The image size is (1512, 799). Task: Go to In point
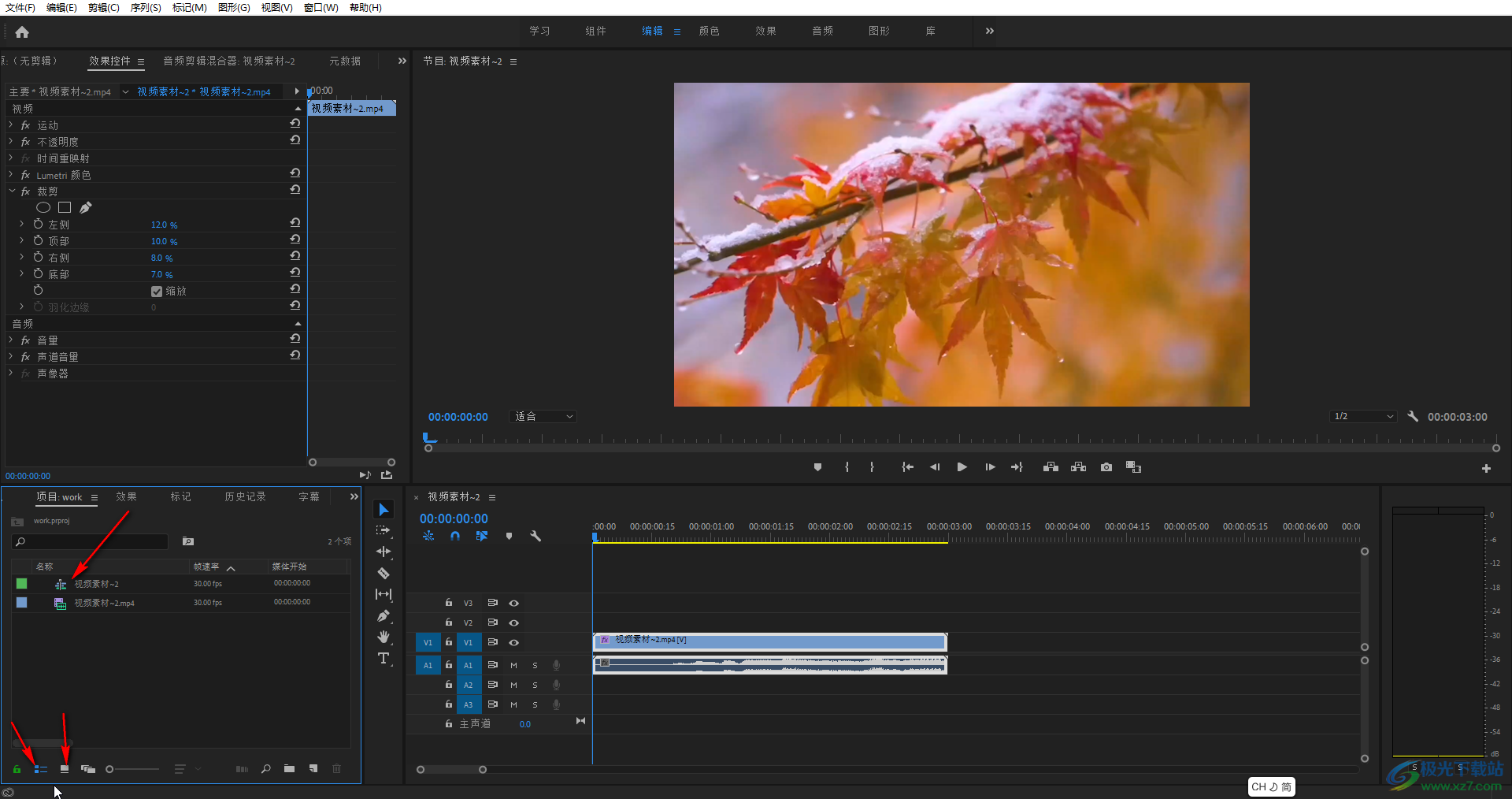pyautogui.click(x=907, y=467)
